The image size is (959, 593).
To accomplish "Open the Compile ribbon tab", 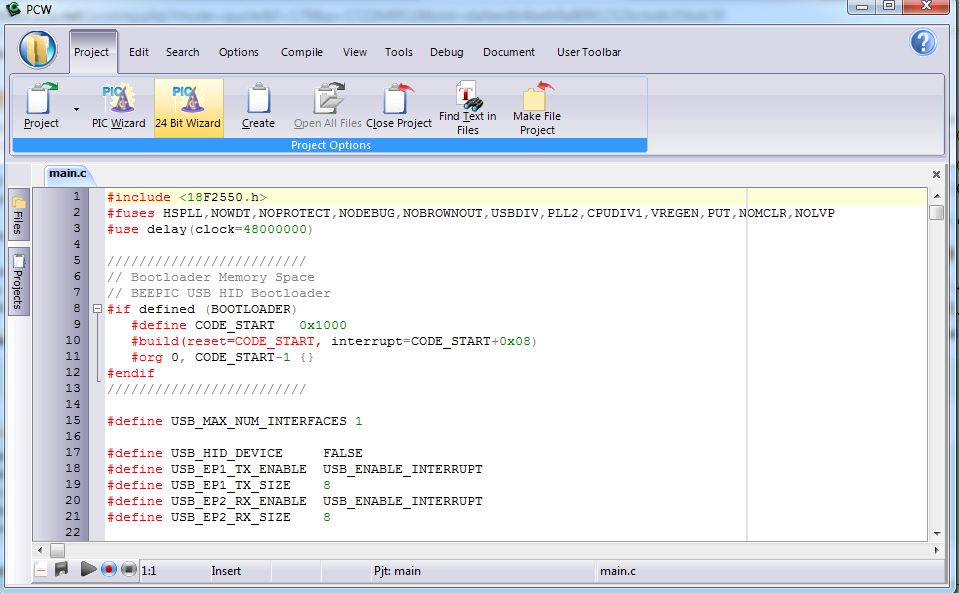I will pyautogui.click(x=301, y=52).
